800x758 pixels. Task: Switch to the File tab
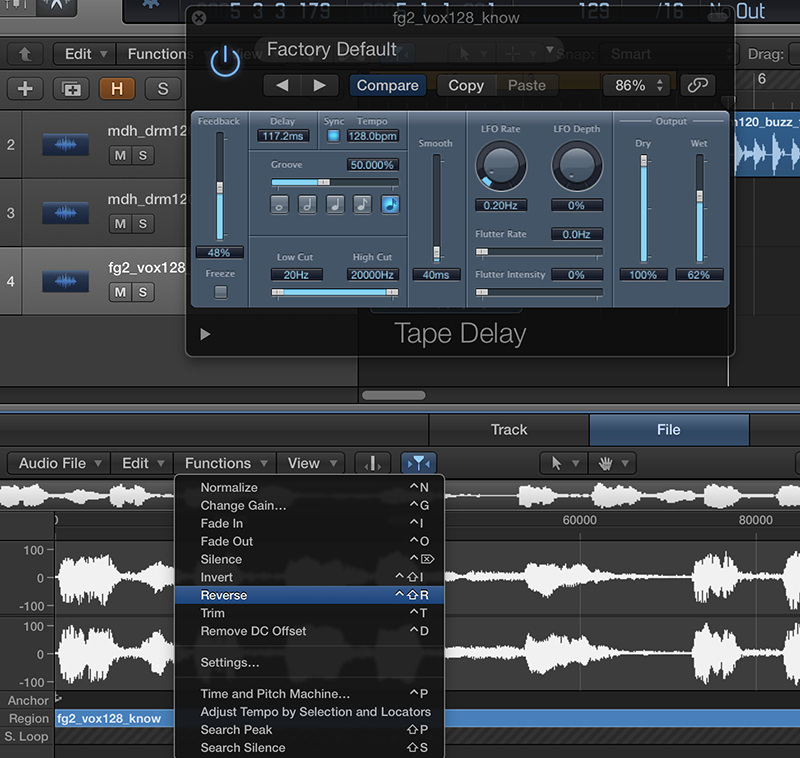(x=669, y=430)
